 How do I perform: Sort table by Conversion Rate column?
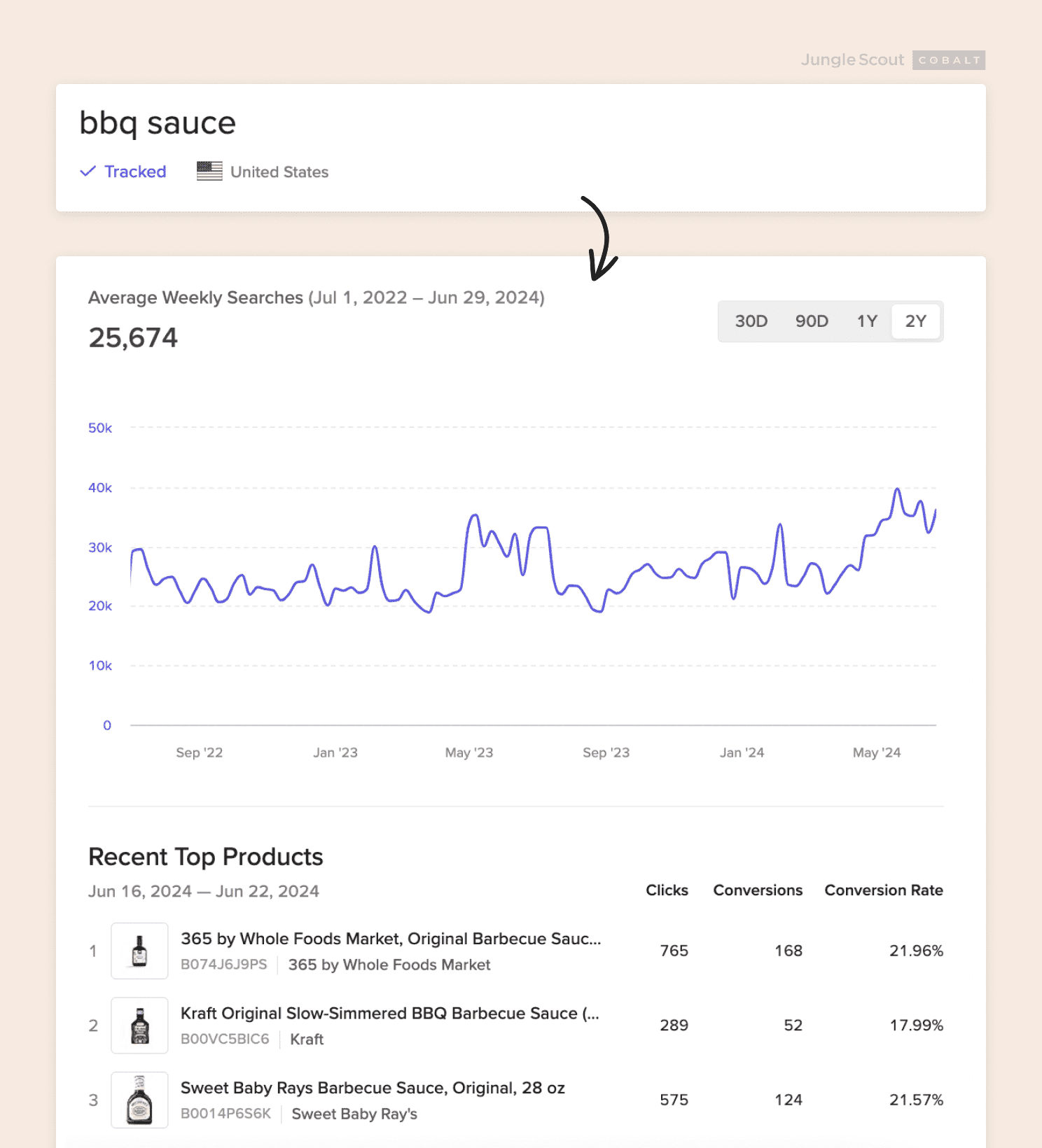(883, 890)
